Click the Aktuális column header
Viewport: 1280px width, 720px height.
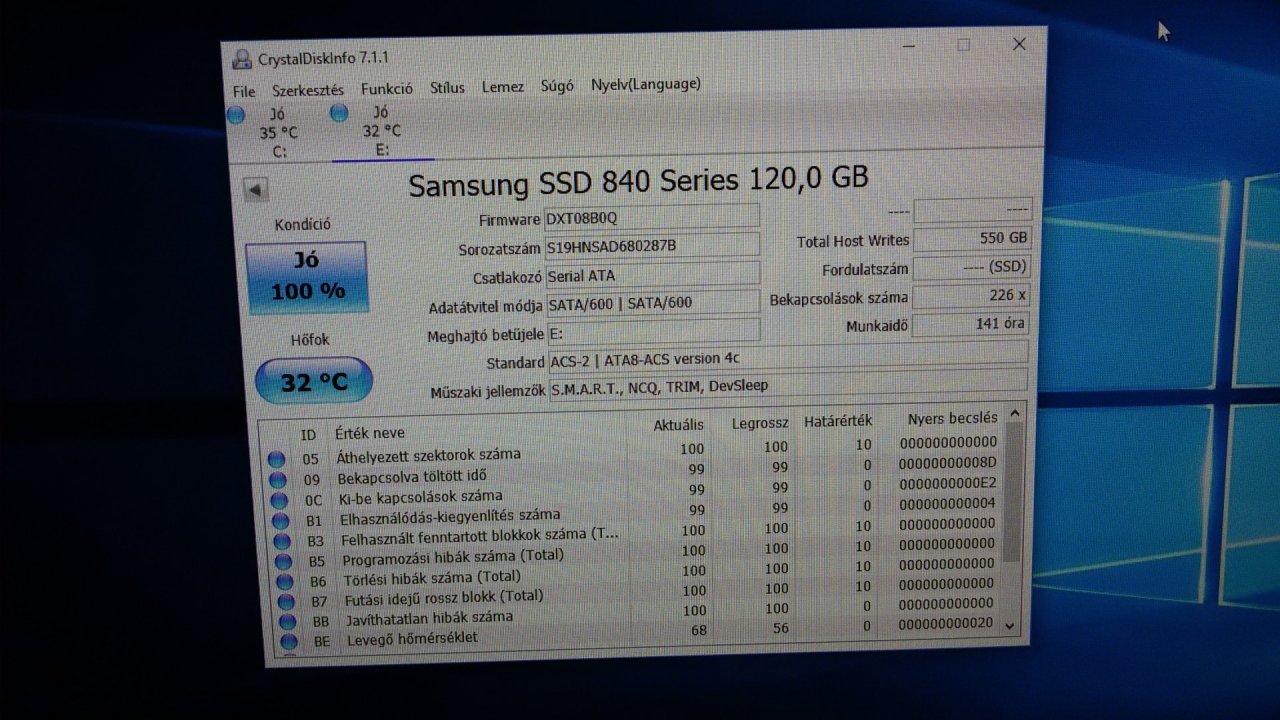679,425
